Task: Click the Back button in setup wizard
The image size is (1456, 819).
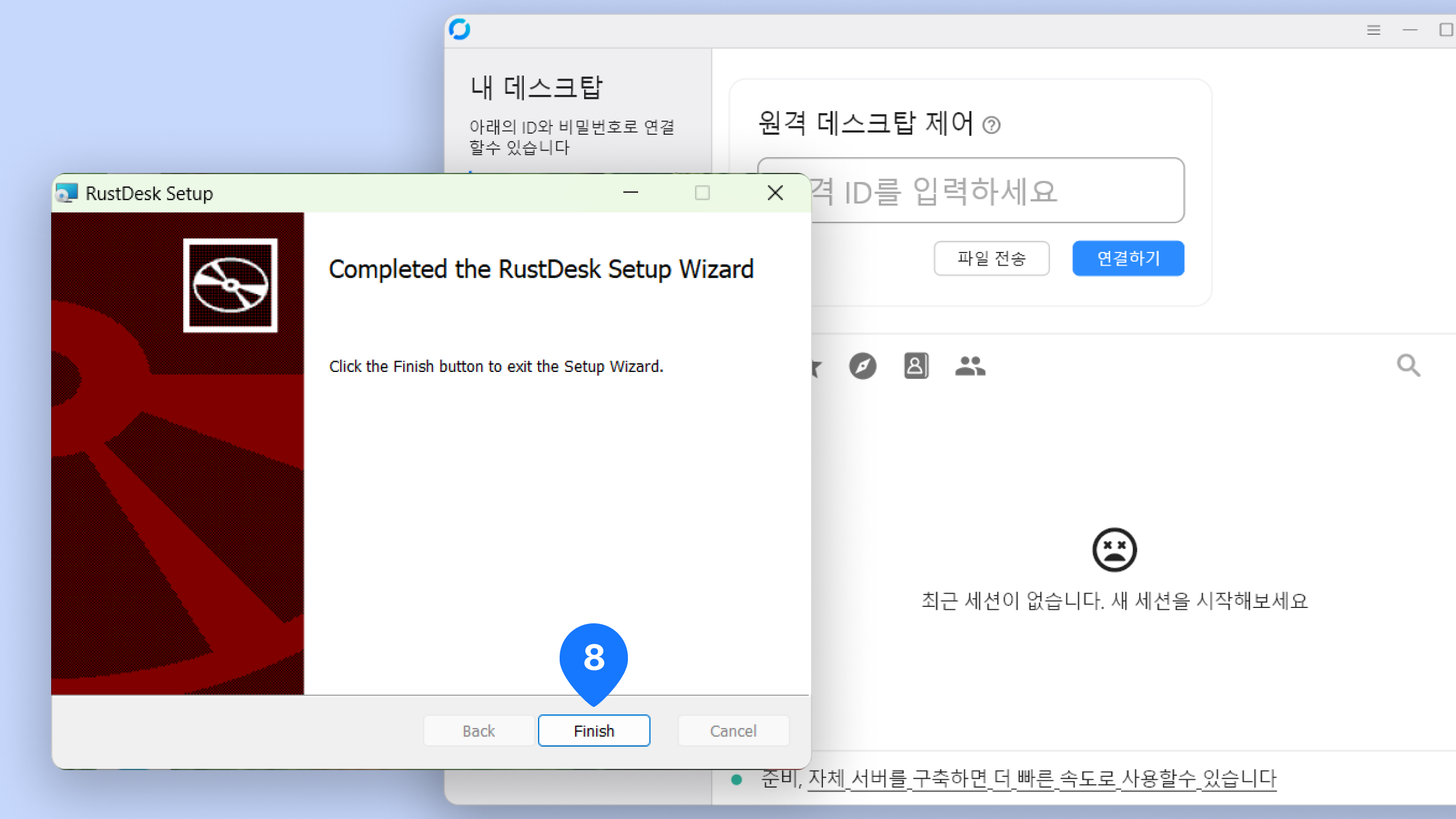Action: [478, 730]
